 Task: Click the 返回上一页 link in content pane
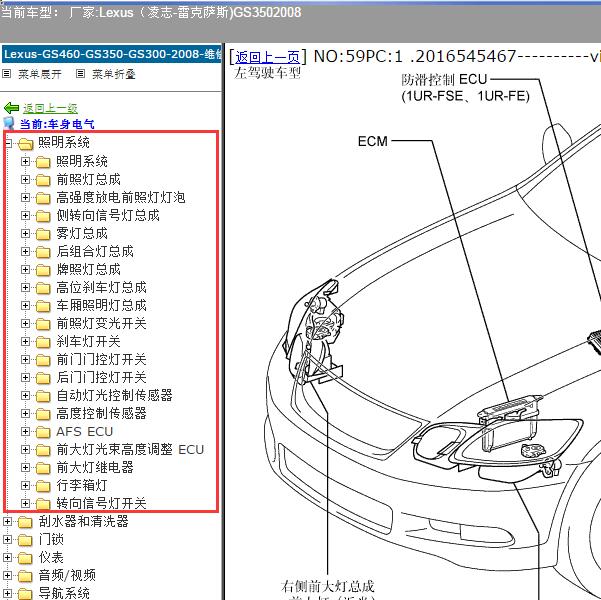(x=268, y=57)
